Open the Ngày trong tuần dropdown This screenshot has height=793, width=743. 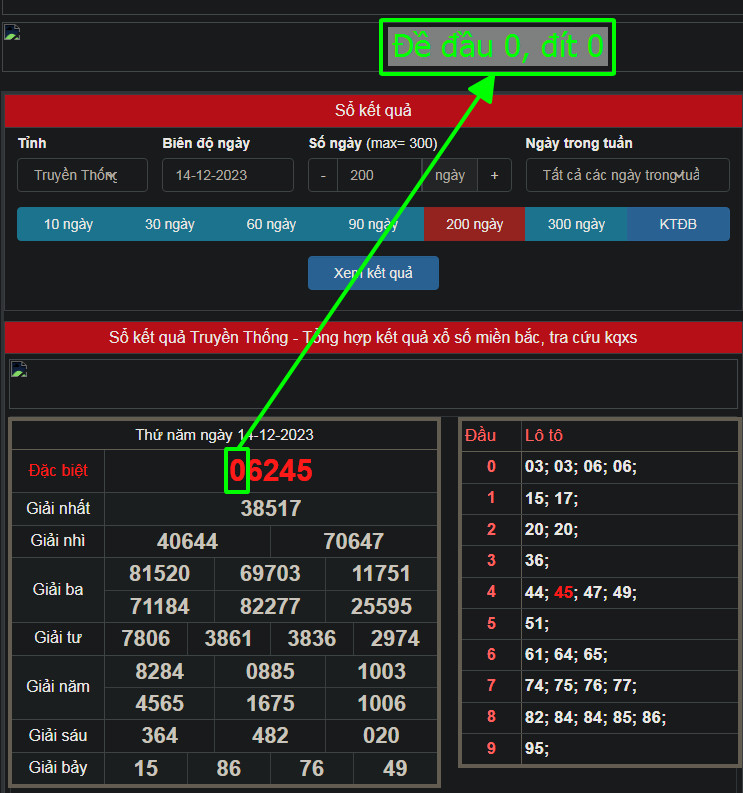pos(627,175)
